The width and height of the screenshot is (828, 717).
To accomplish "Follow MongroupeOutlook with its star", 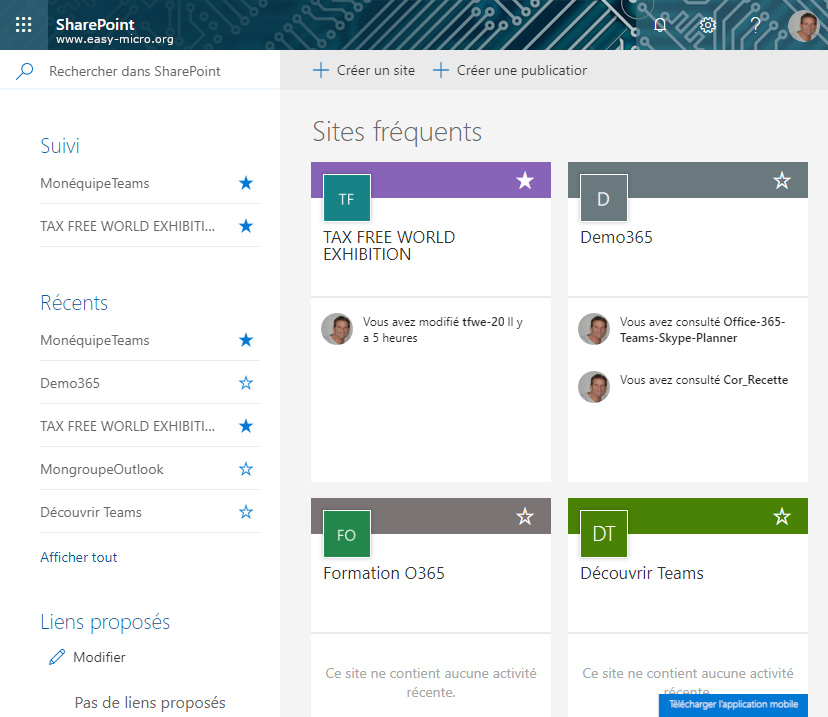I will pos(246,469).
